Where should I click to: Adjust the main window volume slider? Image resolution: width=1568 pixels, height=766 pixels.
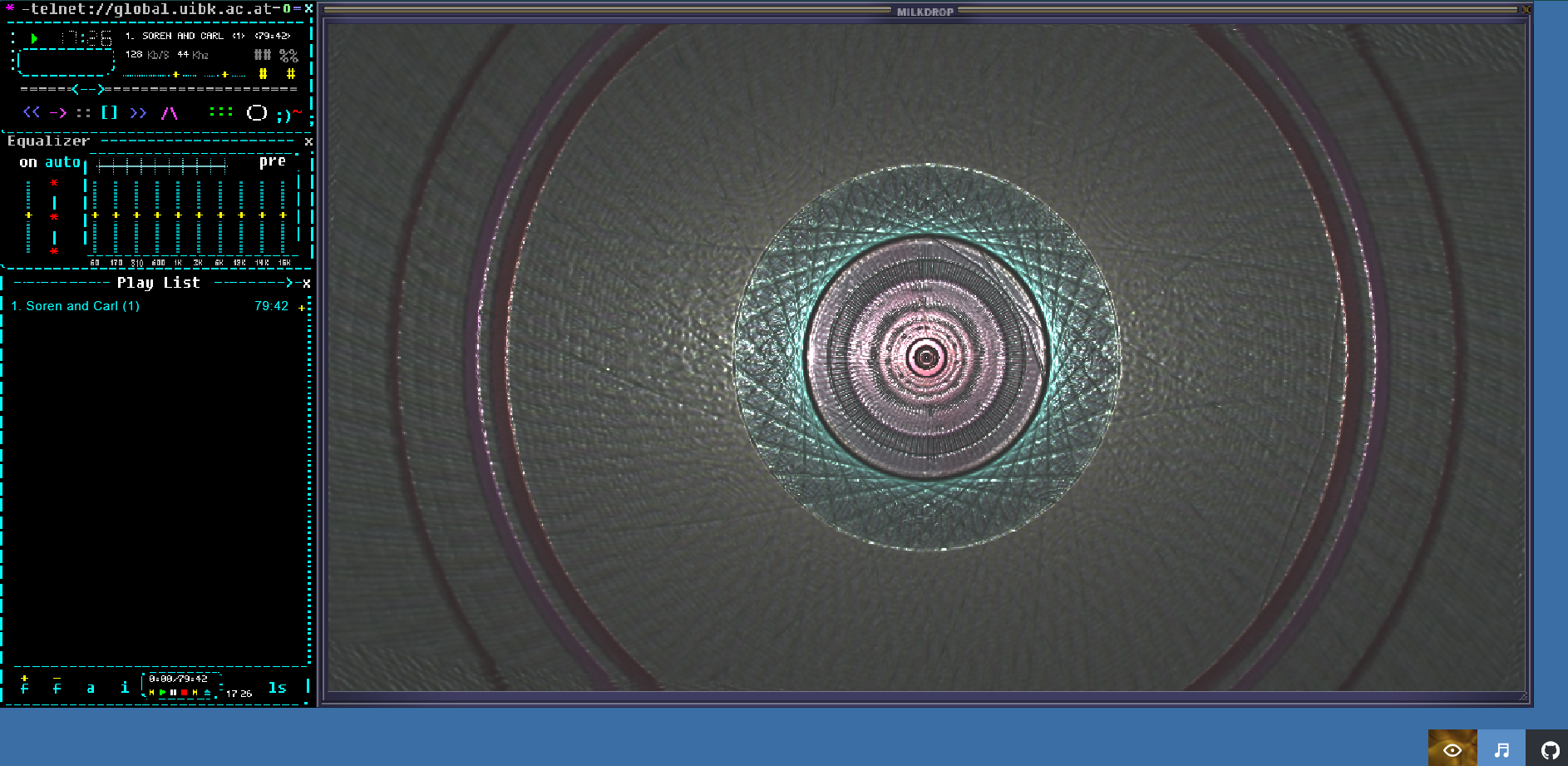pos(160,75)
